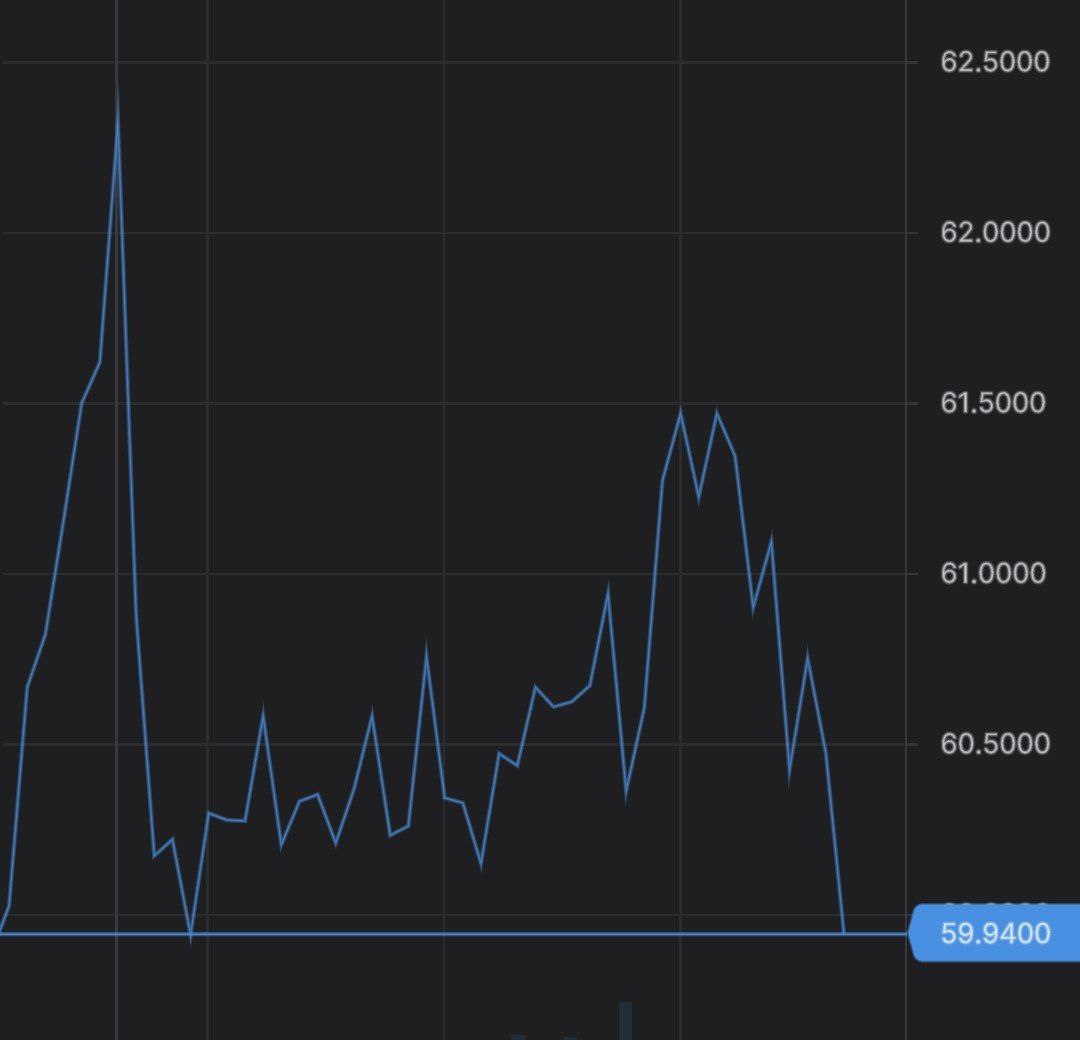Select the first of the twin peaks near 61.5
This screenshot has height=1040, width=1080.
[x=681, y=411]
